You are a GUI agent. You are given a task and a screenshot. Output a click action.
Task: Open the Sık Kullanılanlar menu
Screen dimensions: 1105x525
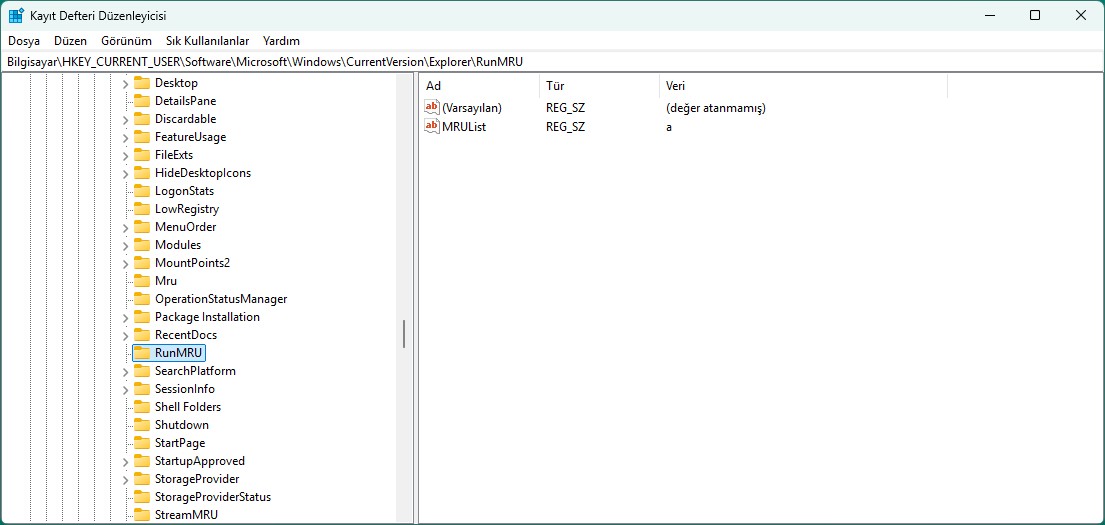coord(209,41)
